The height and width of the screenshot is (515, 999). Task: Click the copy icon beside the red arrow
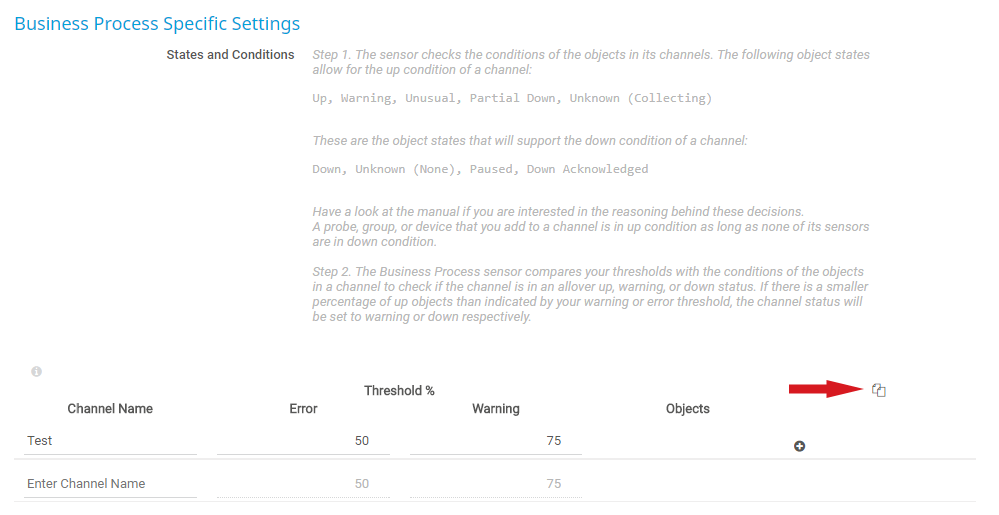879,390
